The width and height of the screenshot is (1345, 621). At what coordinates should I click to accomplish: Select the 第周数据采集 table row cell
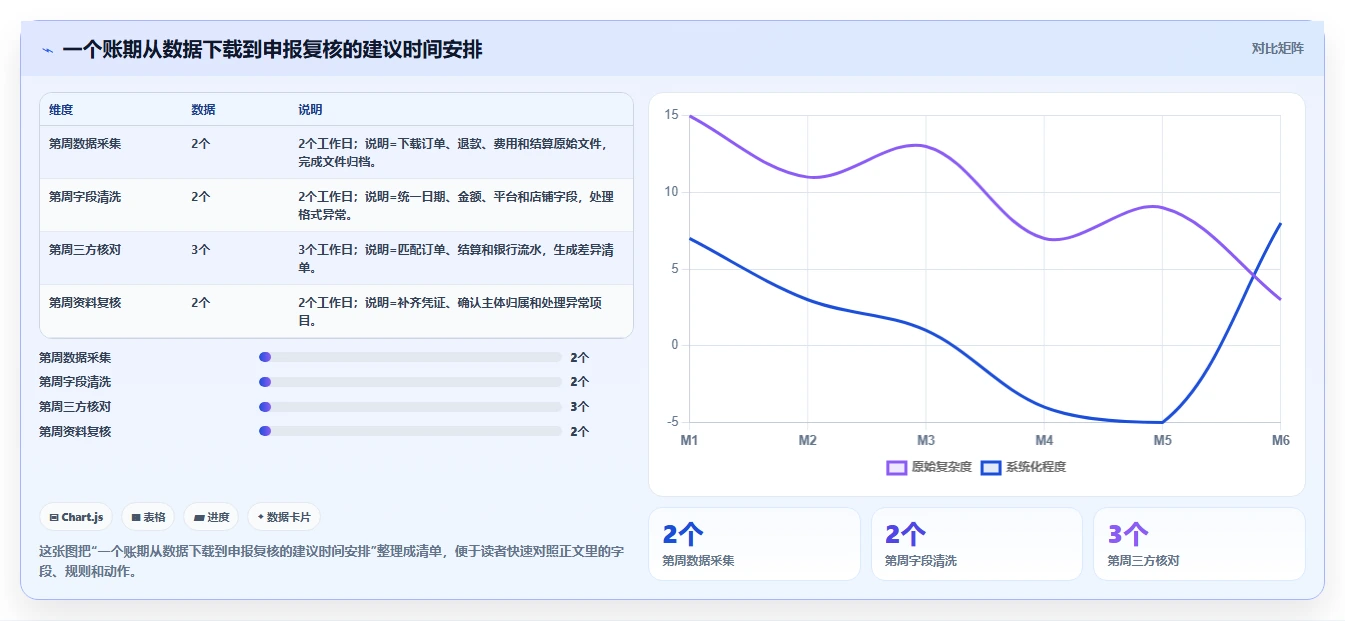(x=85, y=144)
